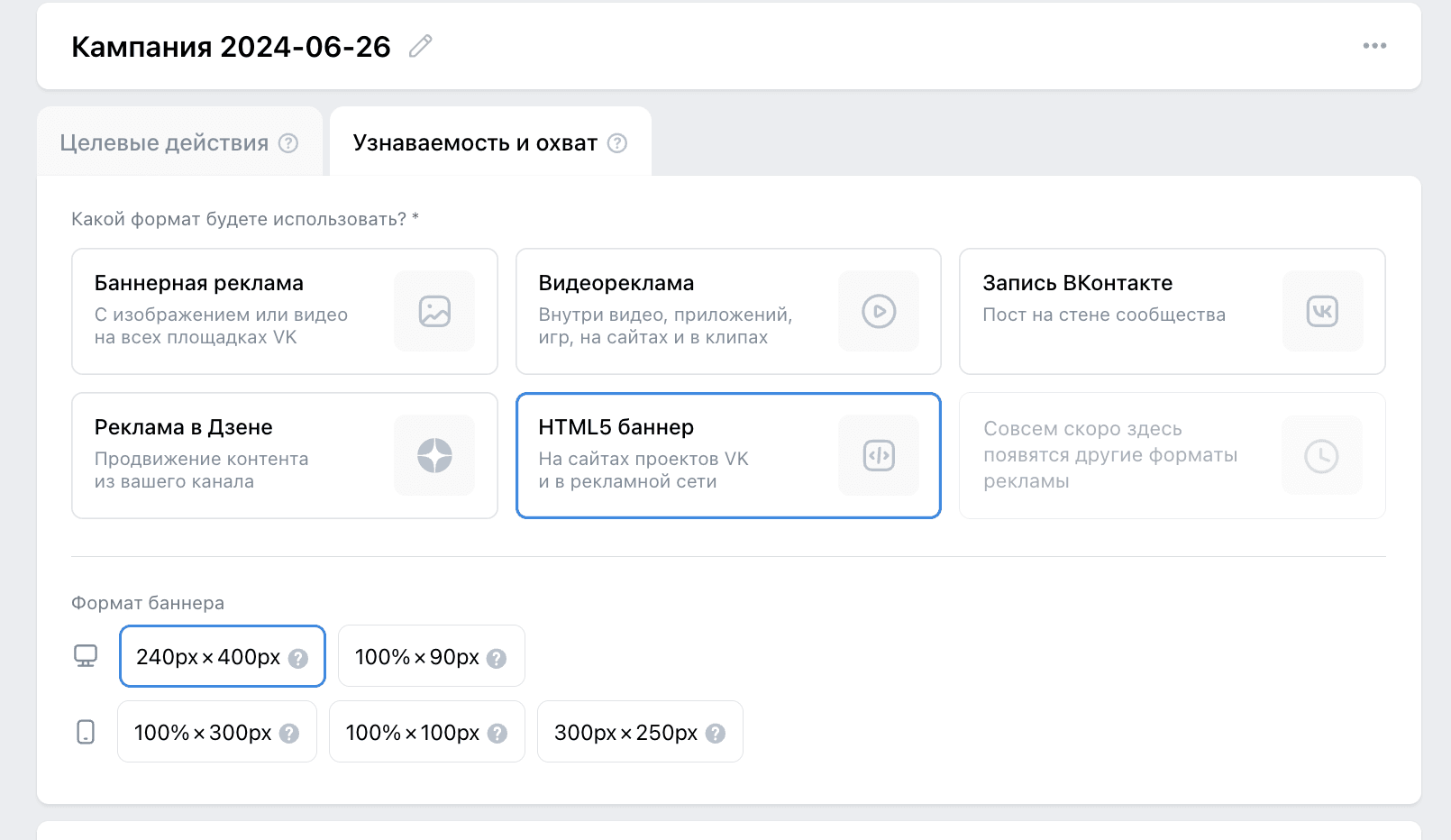The width and height of the screenshot is (1451, 840).
Task: Click the desktop monitor icon beside banner sizes
Action: tap(86, 655)
